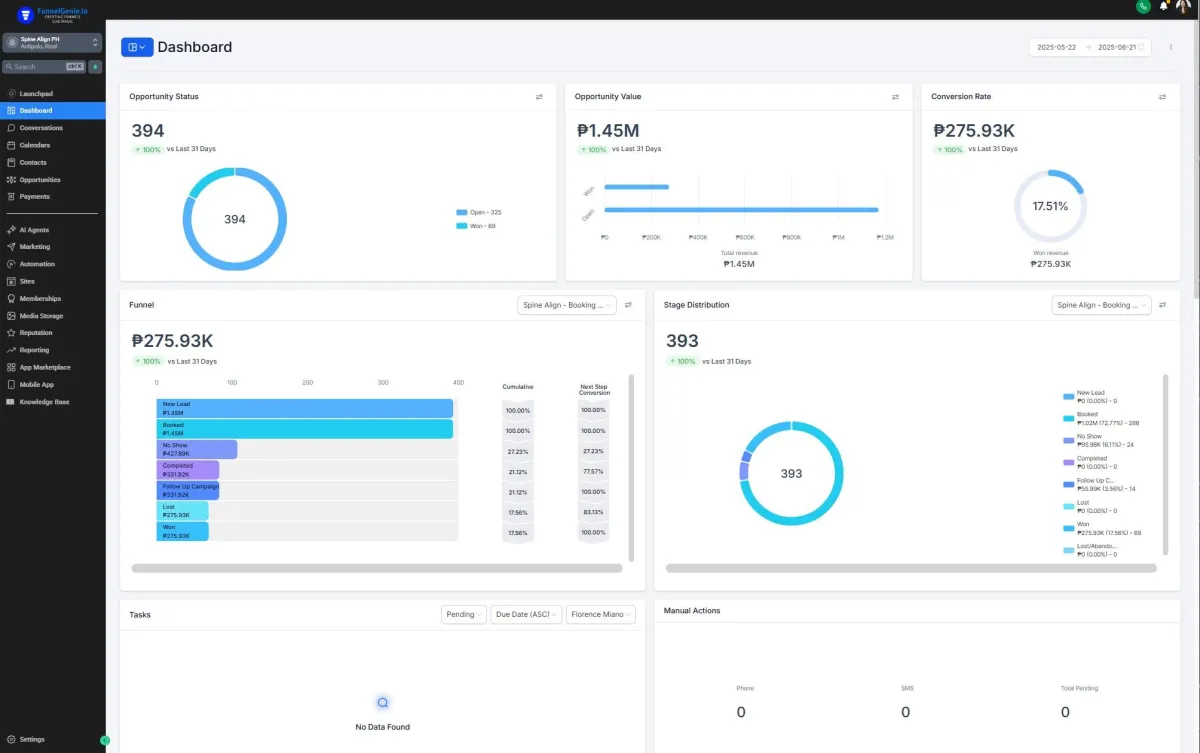The height and width of the screenshot is (753, 1200).
Task: Click the start date 2025-05-22 field
Action: (1057, 47)
